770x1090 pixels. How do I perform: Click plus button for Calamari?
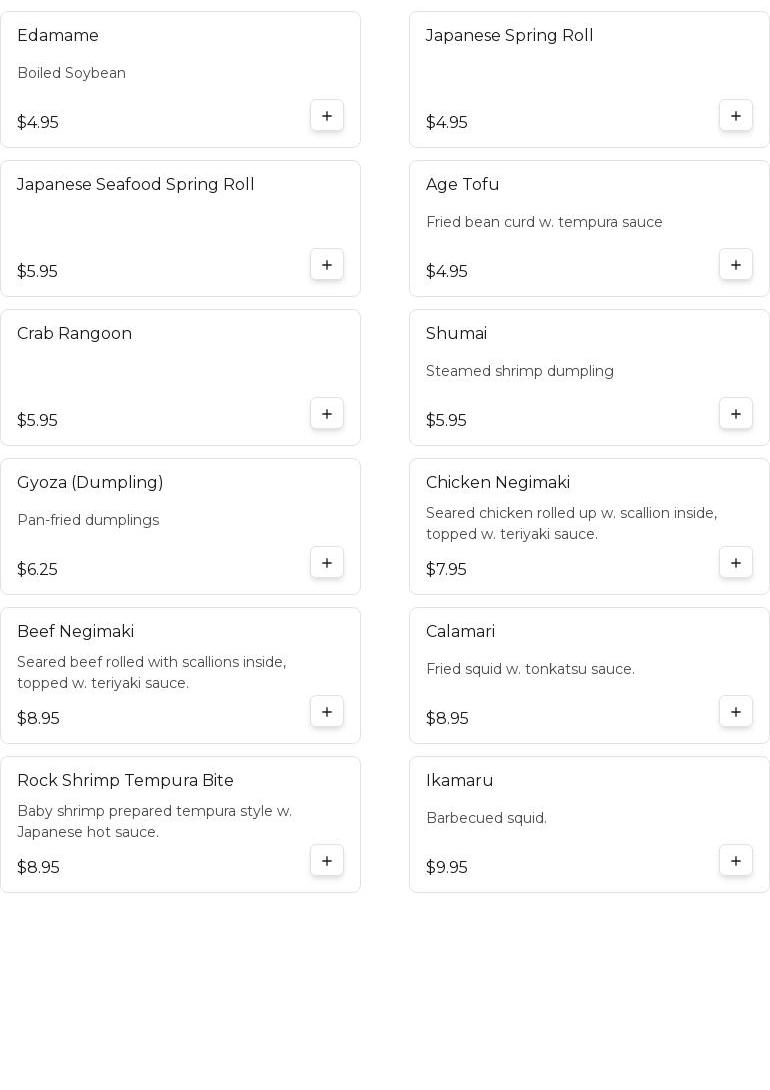[736, 712]
